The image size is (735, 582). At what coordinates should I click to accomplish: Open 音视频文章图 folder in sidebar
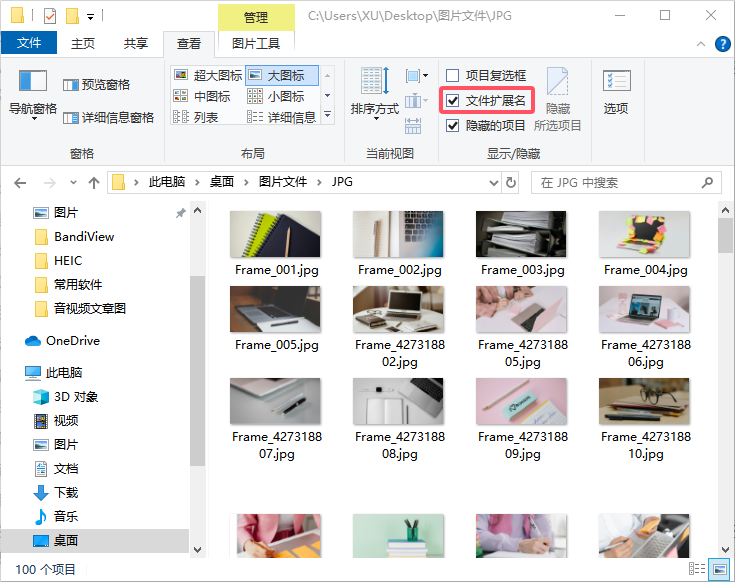(80, 308)
